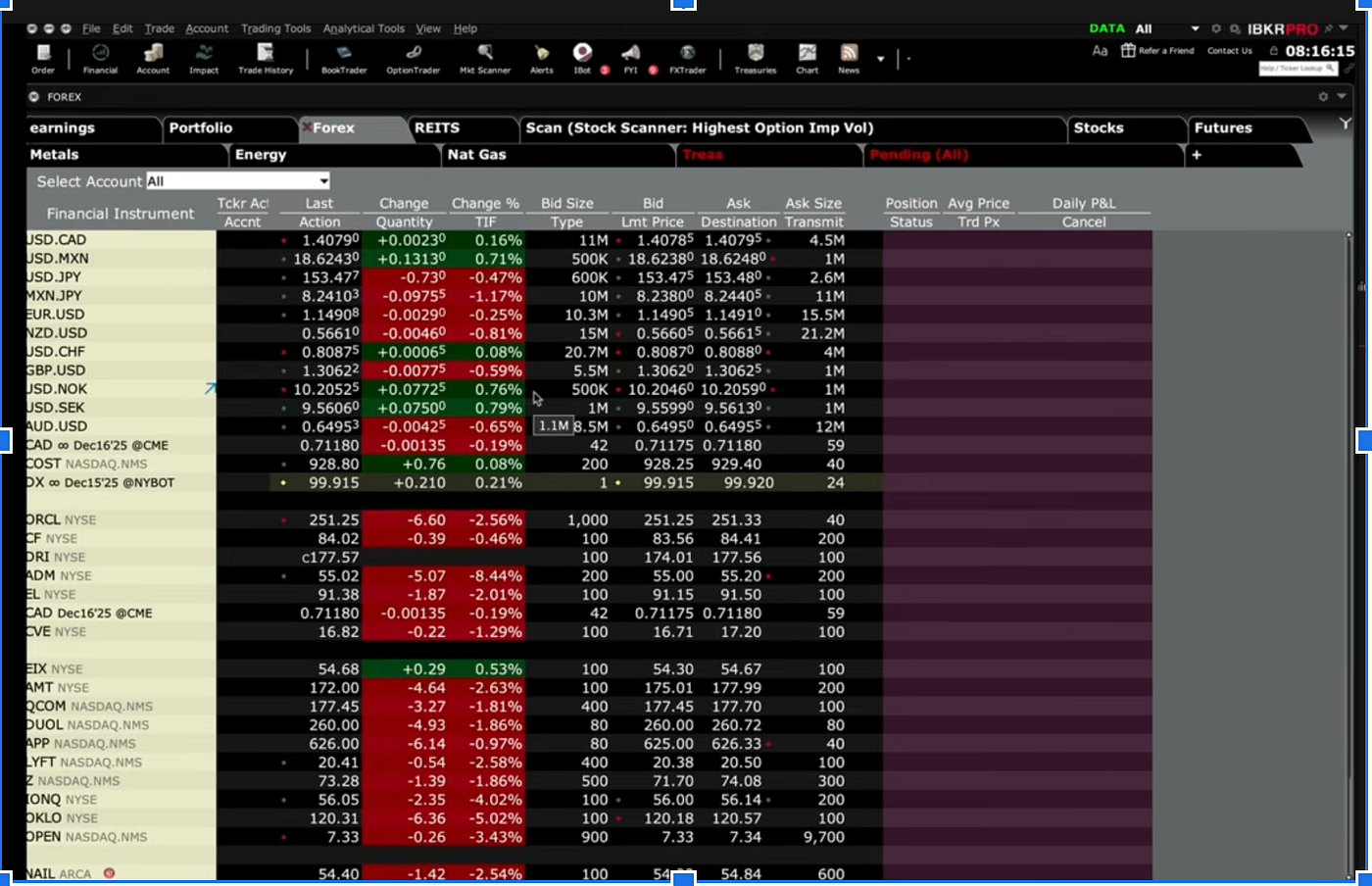
Task: Open the FYI notifications megaphone
Action: (631, 58)
